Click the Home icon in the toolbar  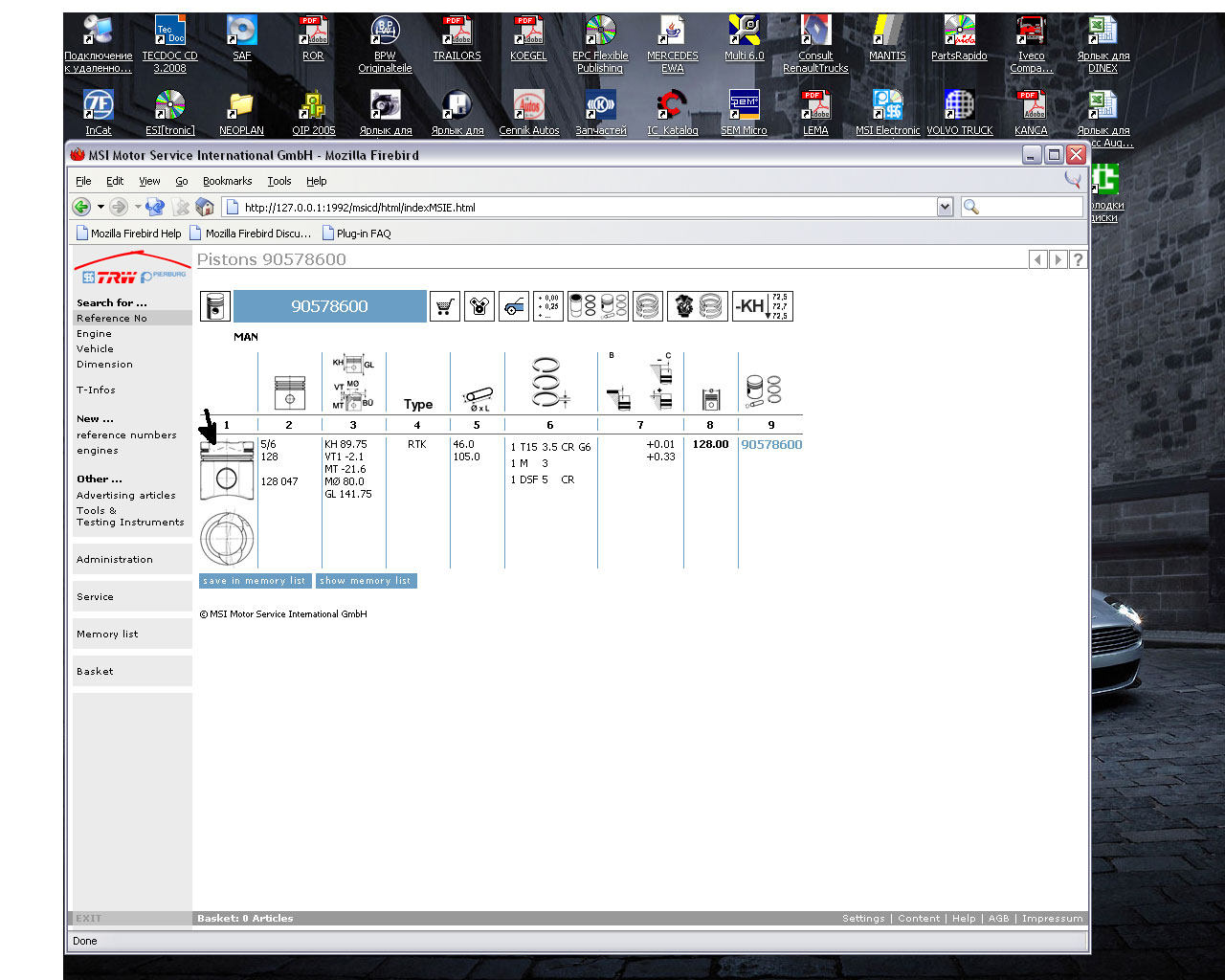pyautogui.click(x=205, y=207)
